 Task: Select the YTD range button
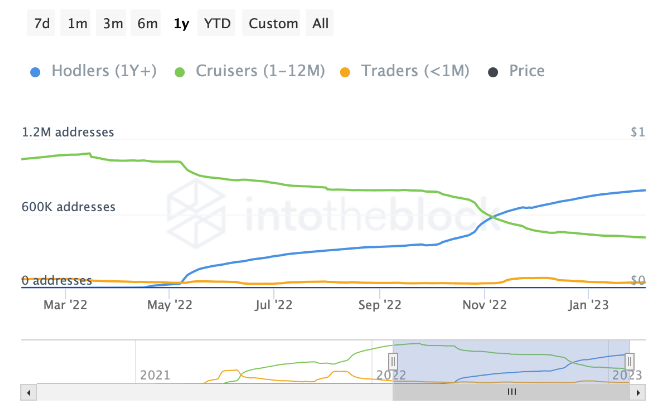click(216, 23)
